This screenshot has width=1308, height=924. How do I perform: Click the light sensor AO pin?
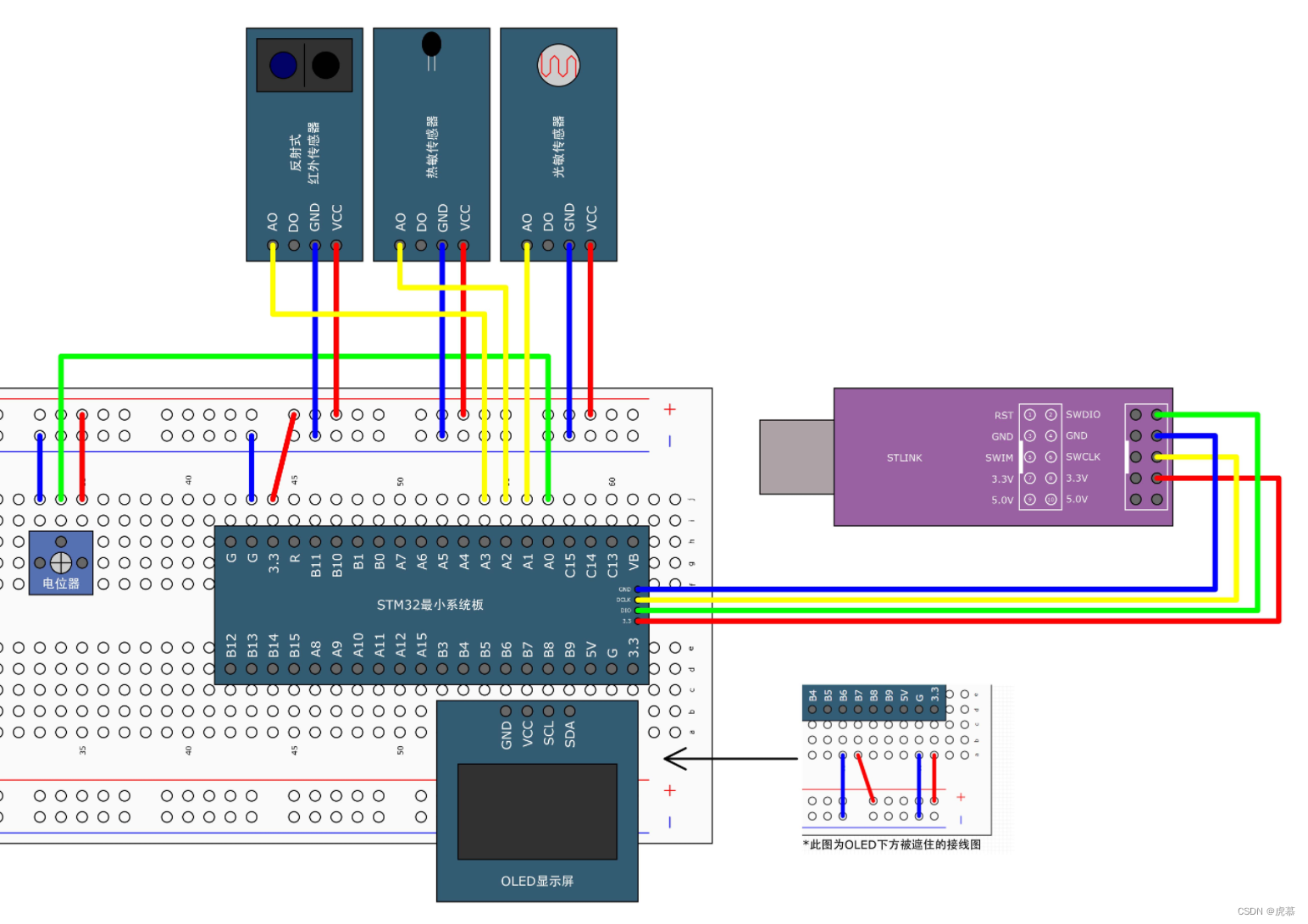[527, 246]
